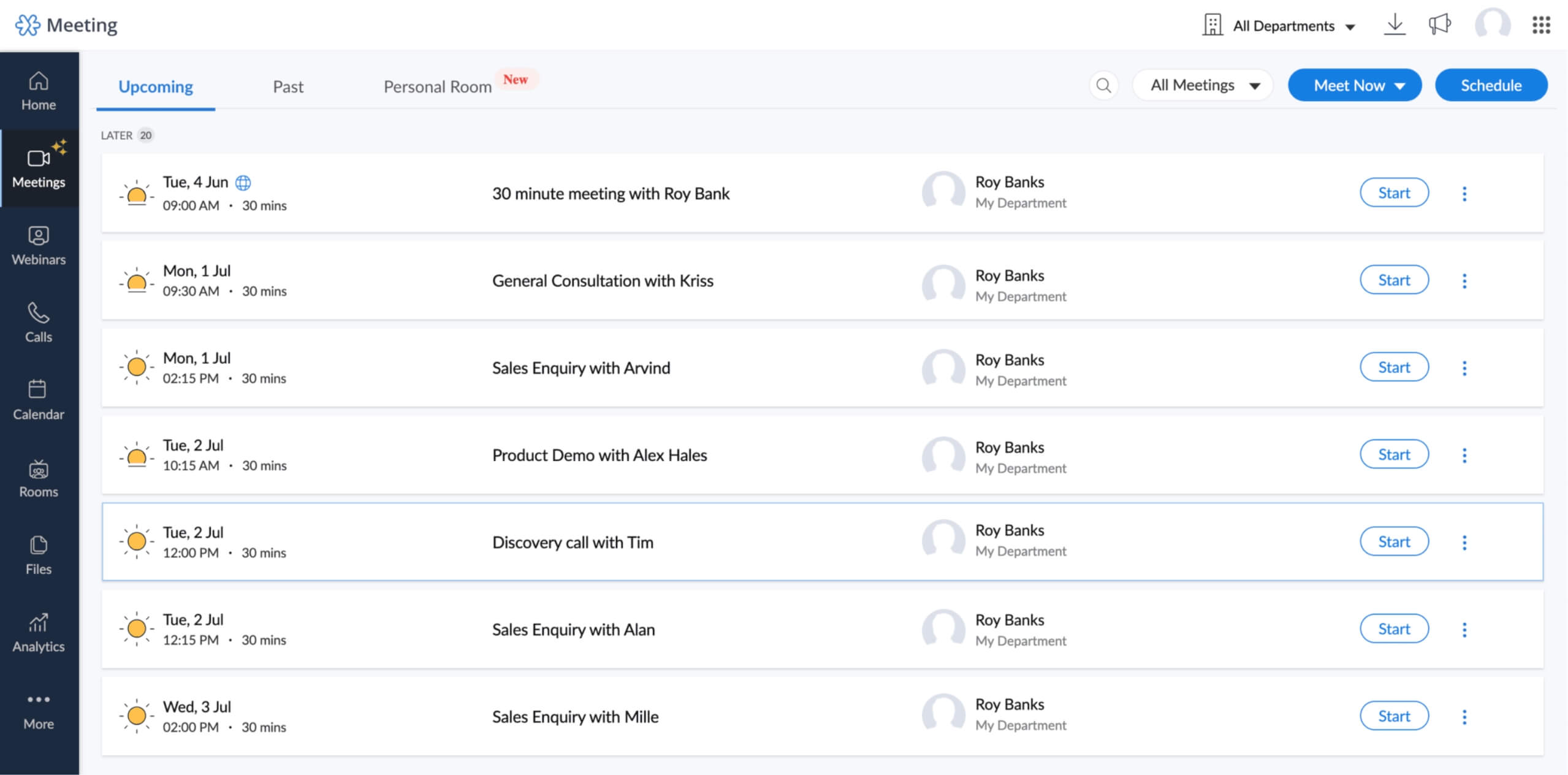
Task: Open the Analytics section
Action: [38, 632]
